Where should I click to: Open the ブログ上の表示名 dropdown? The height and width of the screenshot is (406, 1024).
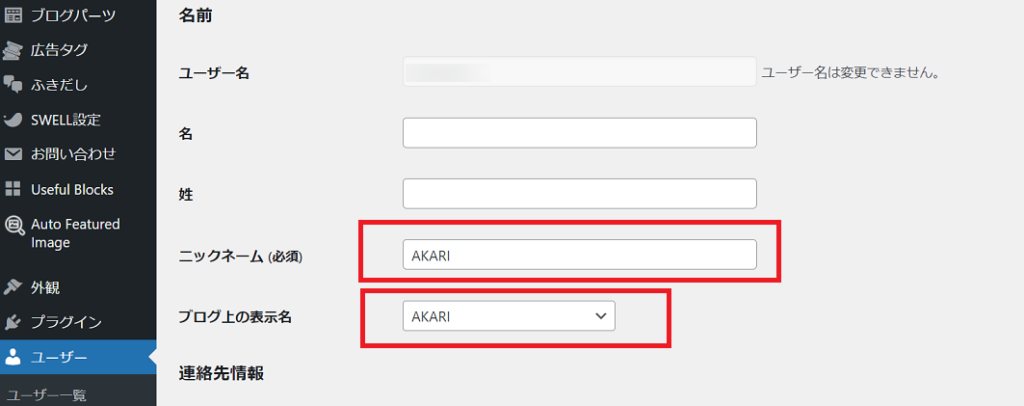[x=509, y=316]
